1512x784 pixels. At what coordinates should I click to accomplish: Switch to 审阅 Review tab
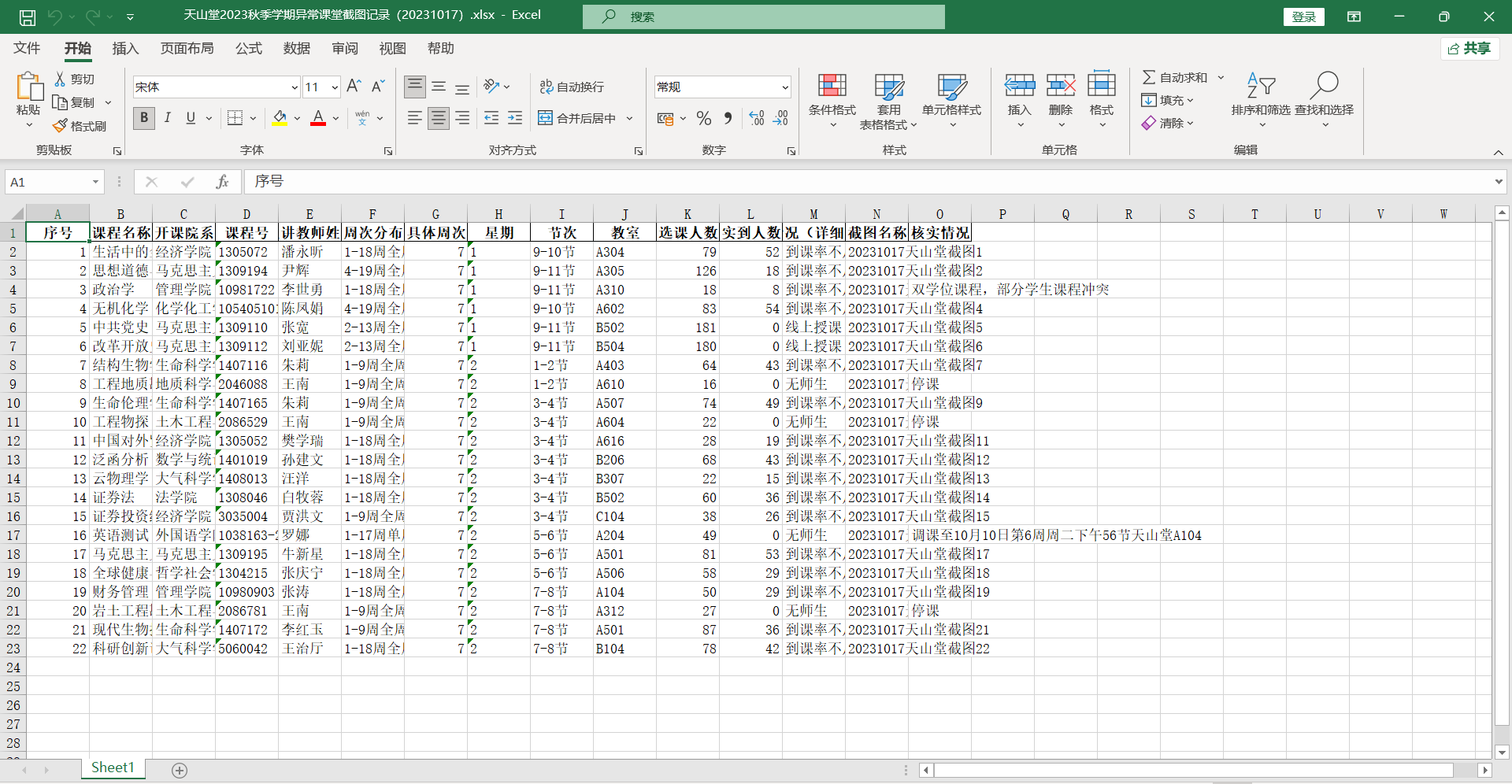[345, 49]
